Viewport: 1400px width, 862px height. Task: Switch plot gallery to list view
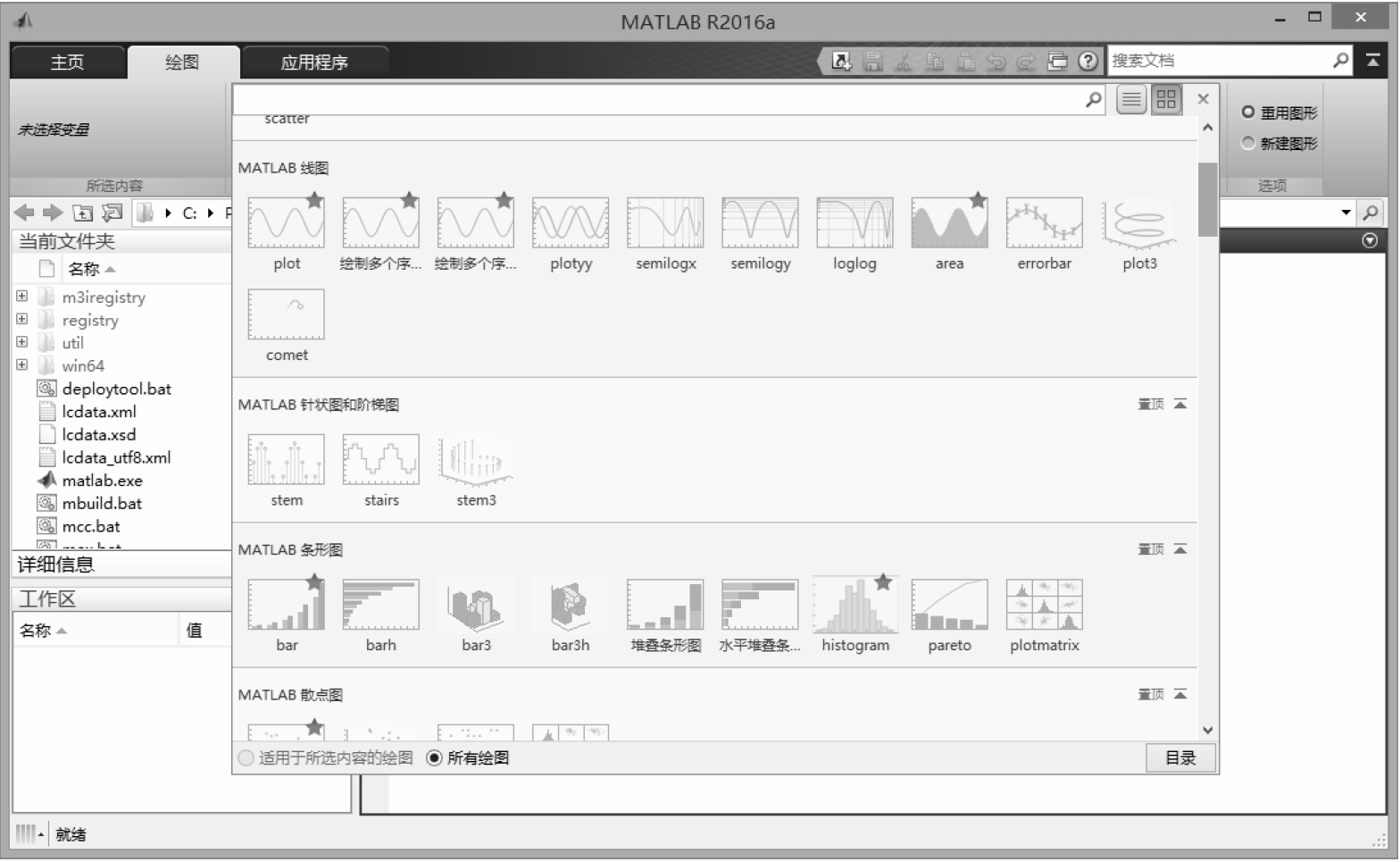click(1131, 100)
